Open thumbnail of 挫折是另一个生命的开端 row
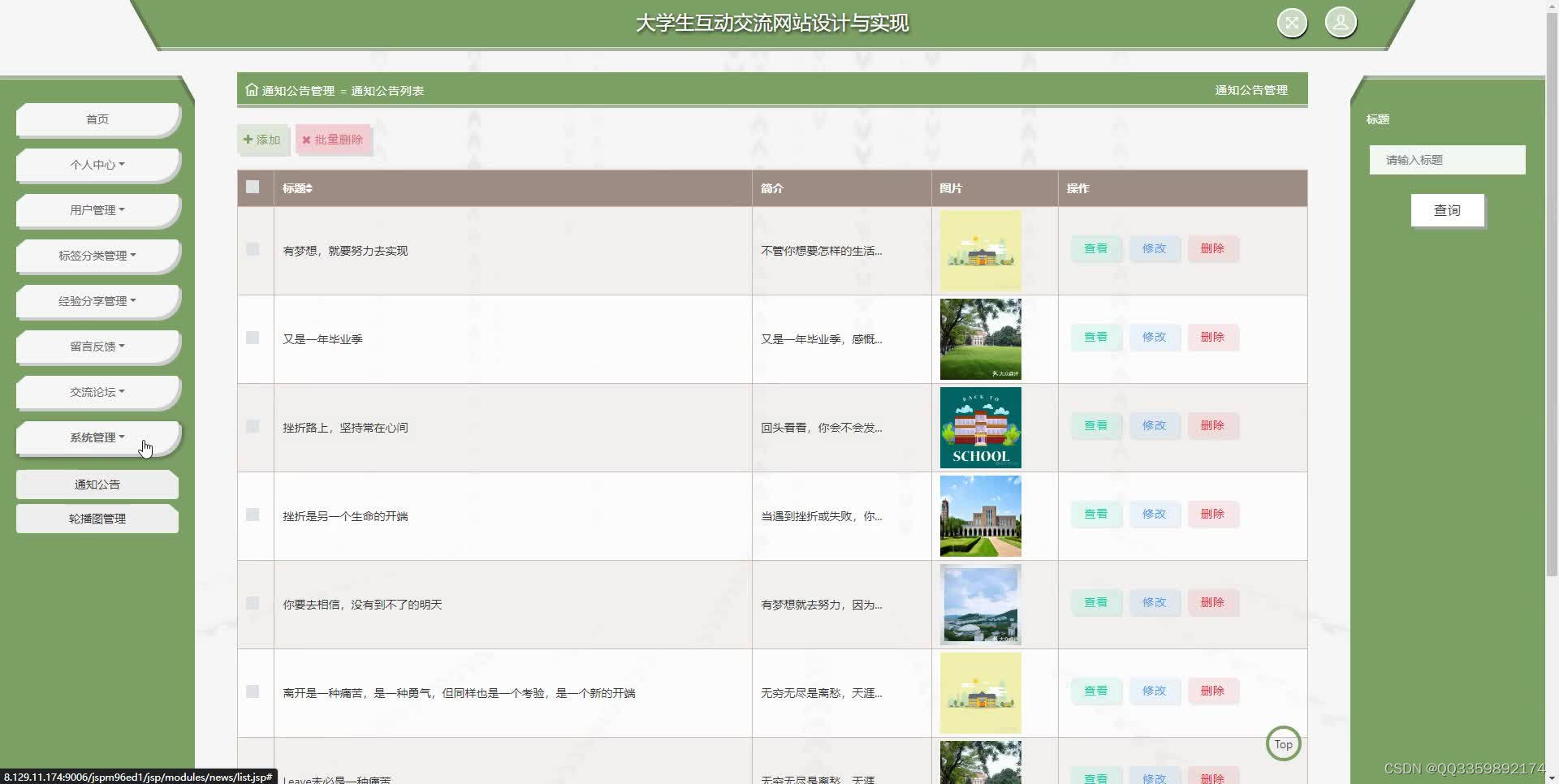 coord(981,516)
